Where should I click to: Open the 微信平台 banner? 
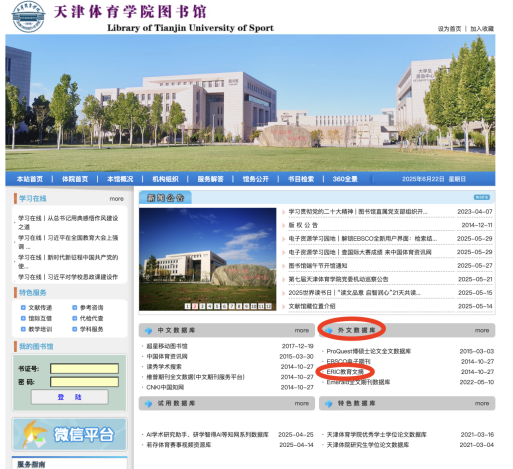[x=70, y=434]
